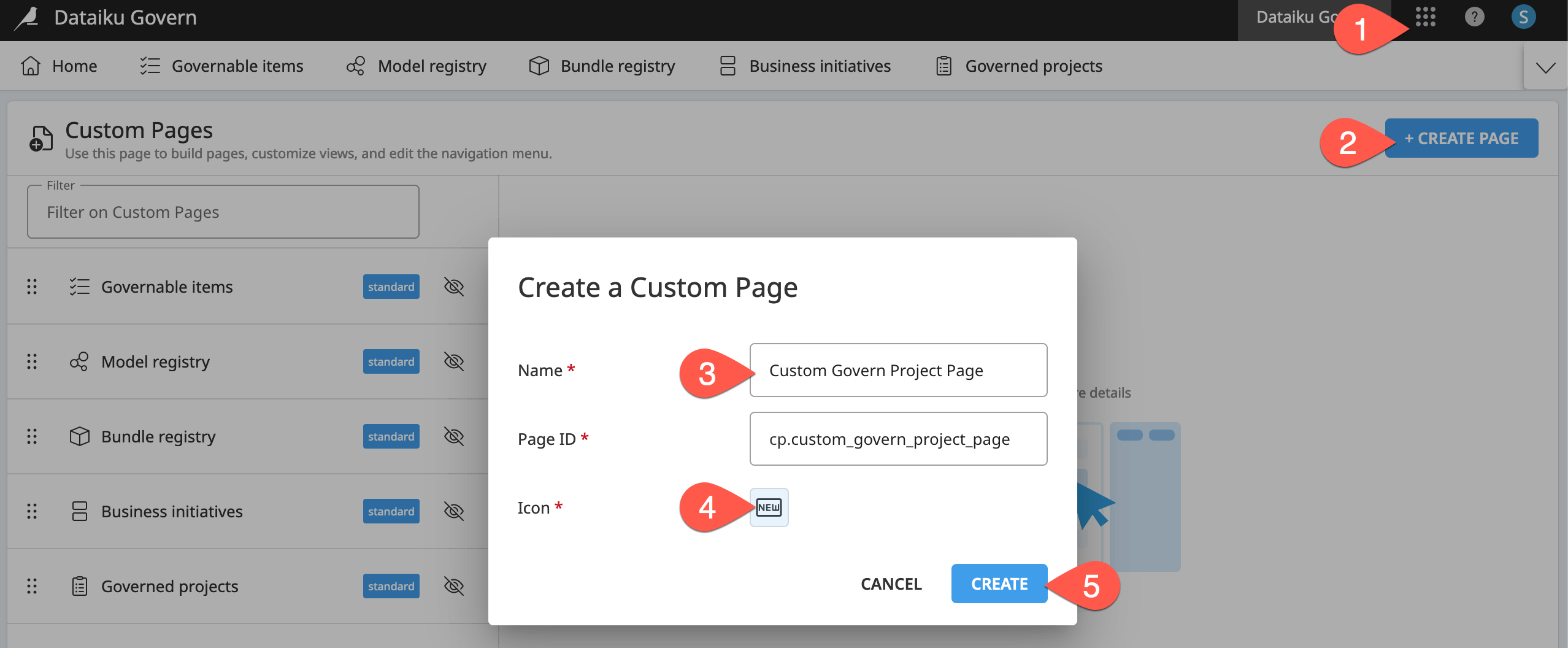The width and height of the screenshot is (1568, 648).
Task: Click the standard badge on Governable items
Action: 391,287
